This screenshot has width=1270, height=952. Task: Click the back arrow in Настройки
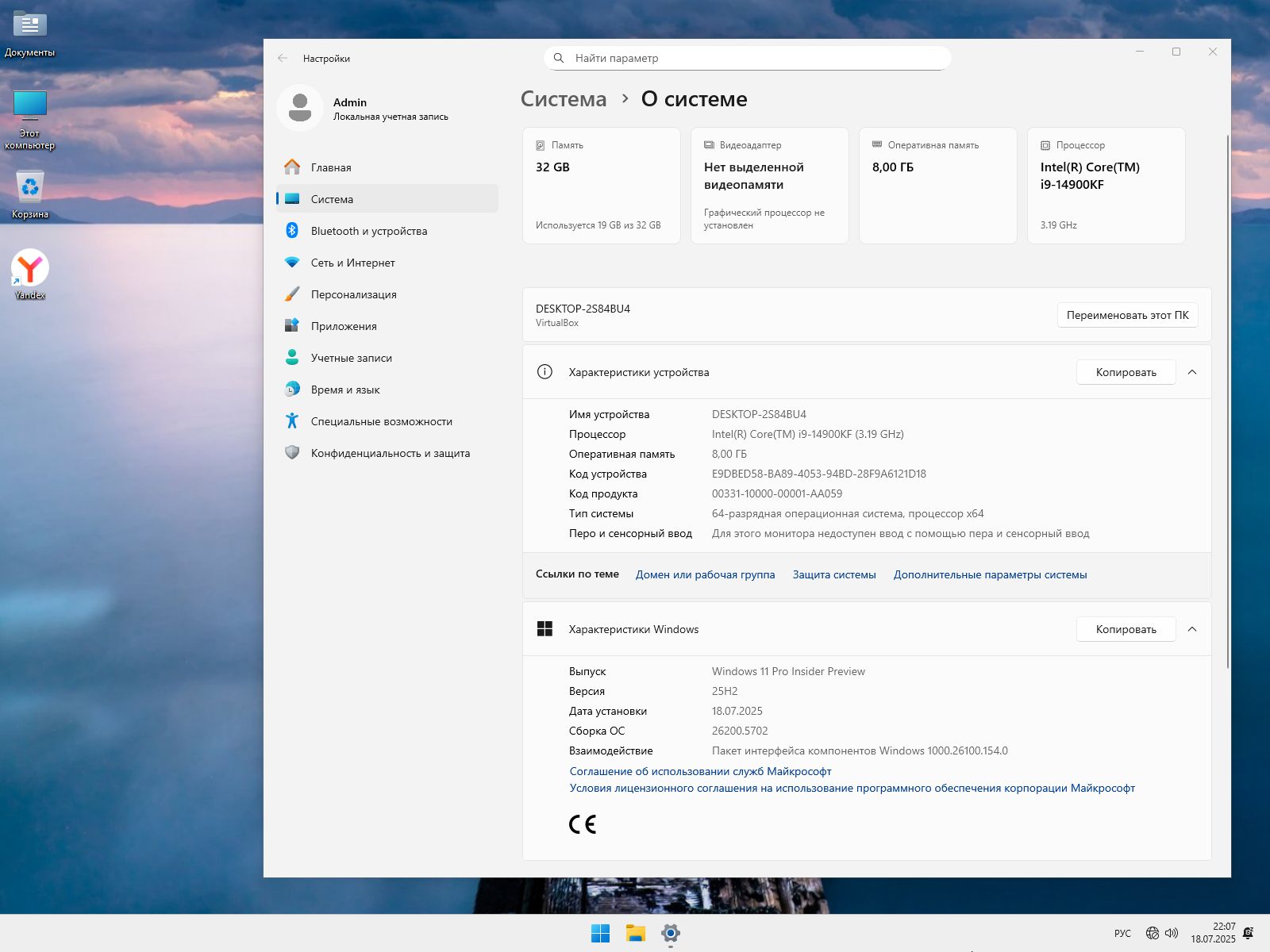pos(283,58)
